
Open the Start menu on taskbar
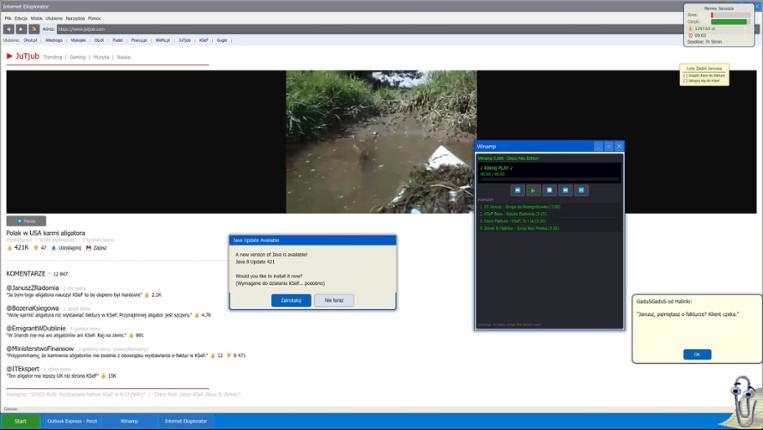pos(20,421)
